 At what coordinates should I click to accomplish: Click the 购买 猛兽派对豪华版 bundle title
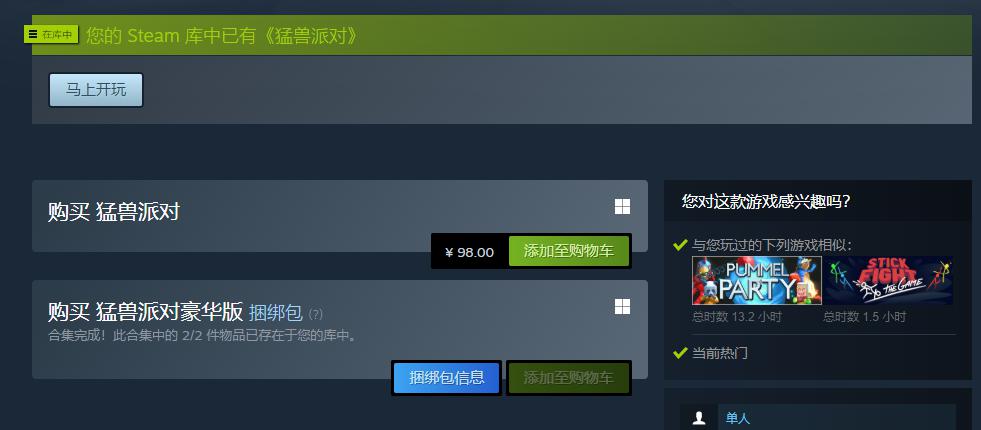145,312
